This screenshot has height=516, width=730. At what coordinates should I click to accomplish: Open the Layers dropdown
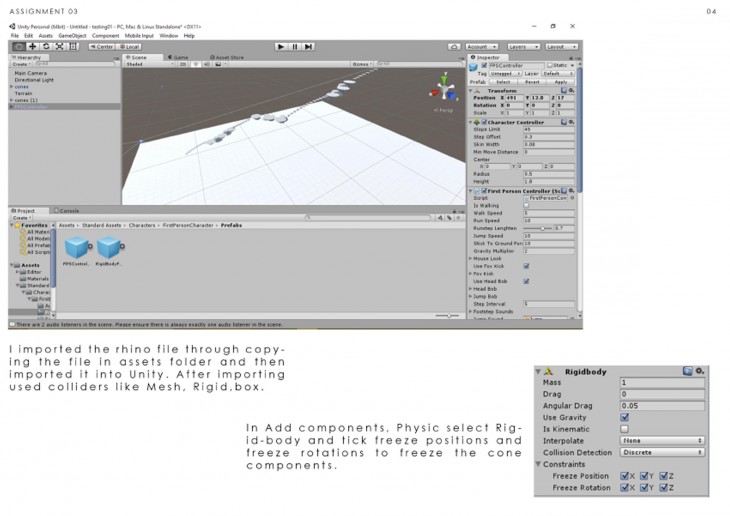coord(523,46)
